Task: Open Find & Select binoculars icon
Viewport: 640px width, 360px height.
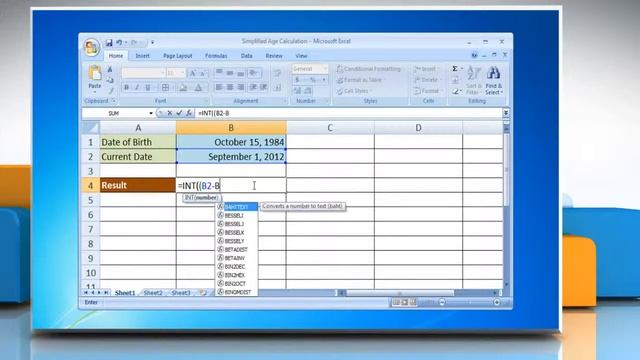Action: point(494,80)
